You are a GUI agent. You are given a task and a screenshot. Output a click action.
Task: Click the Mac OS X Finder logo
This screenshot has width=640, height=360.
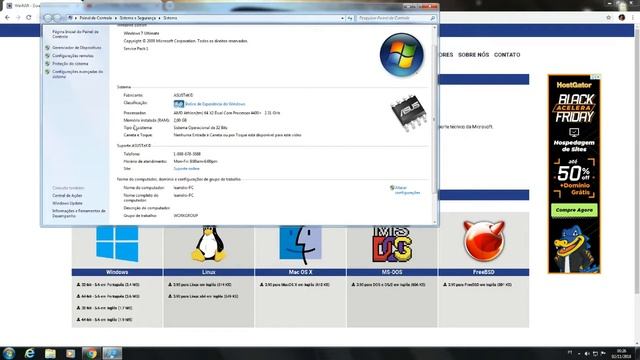tap(300, 244)
